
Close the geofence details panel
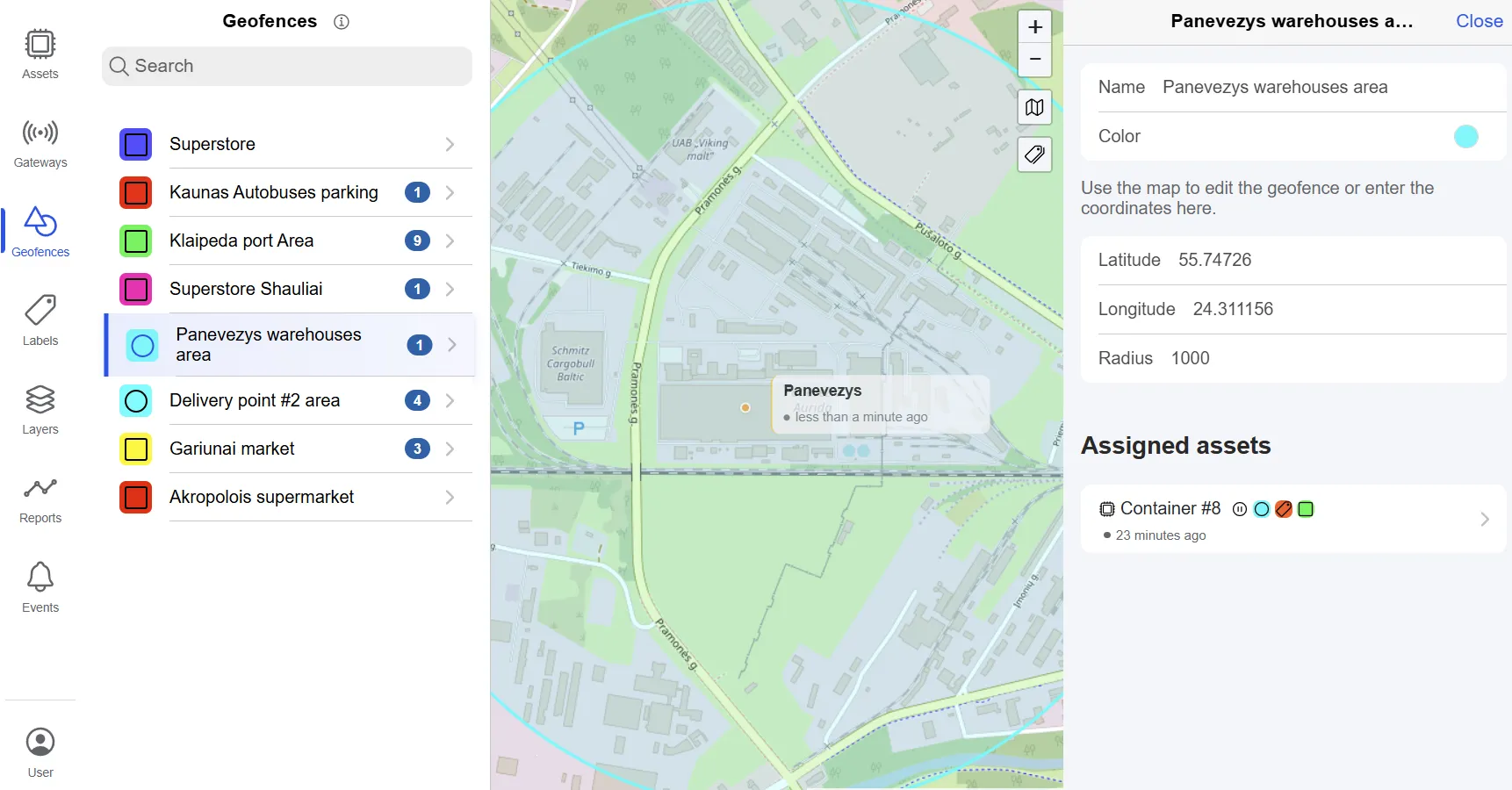click(1480, 21)
